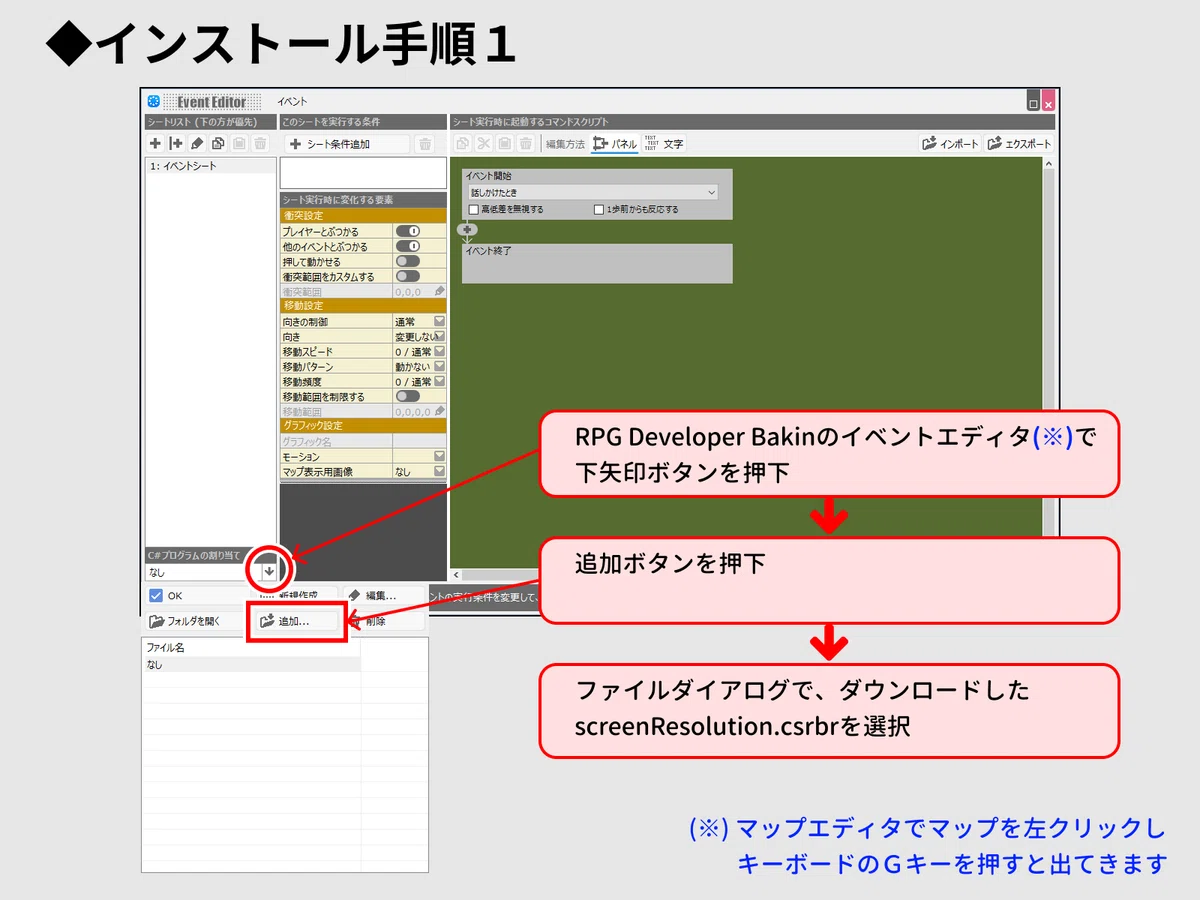Screen dimensions: 1200x900
Task: Add a new sheet with plus icon in sheet list
Action: pos(155,144)
